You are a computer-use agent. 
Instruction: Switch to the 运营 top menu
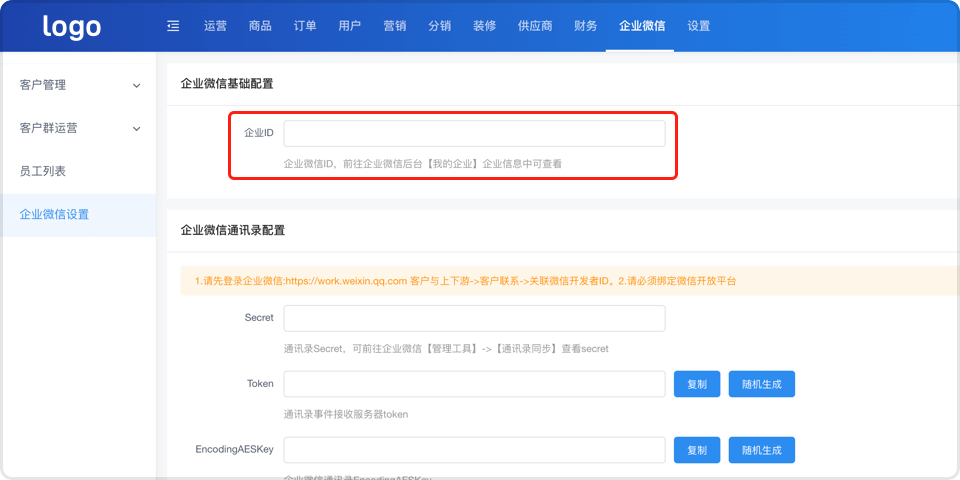(x=215, y=26)
